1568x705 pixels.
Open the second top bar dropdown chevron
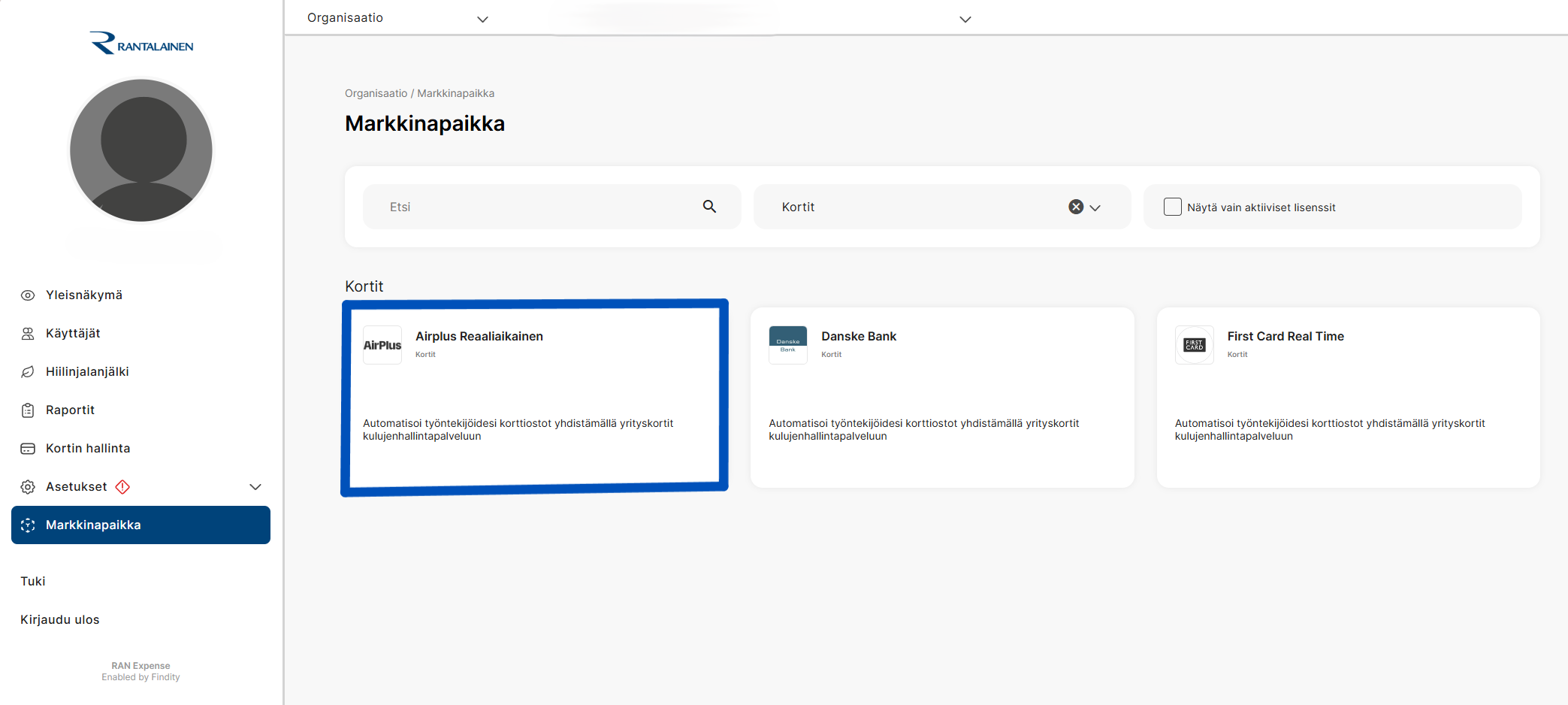click(965, 20)
